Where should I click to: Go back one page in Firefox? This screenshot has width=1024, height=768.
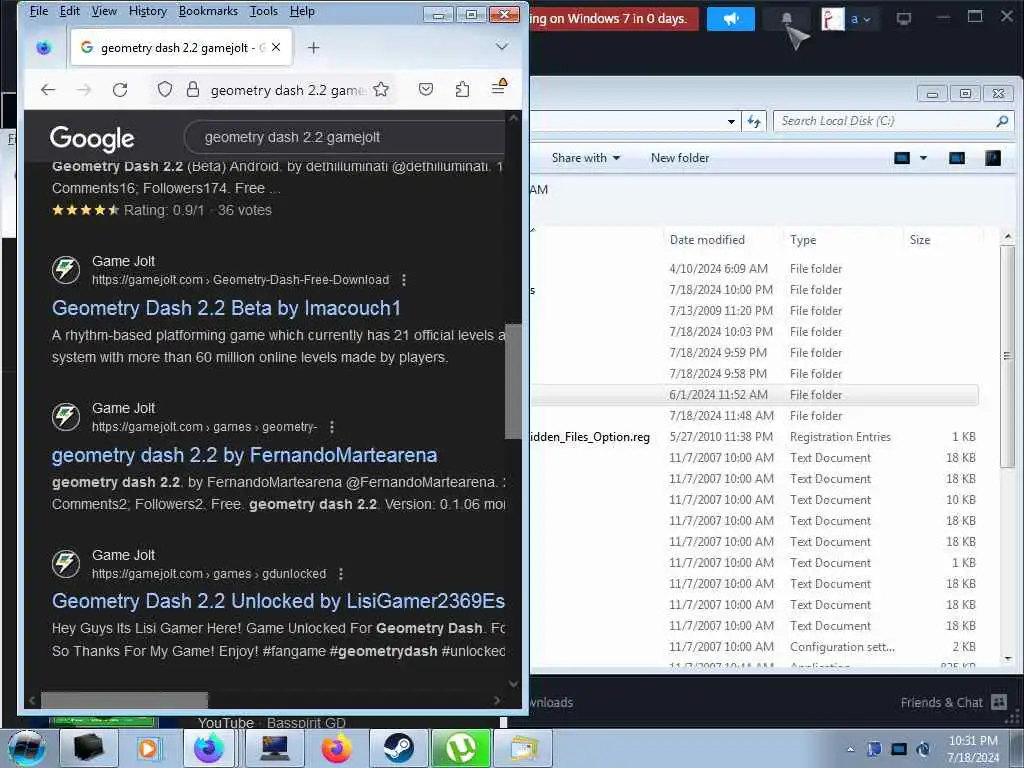coord(48,89)
